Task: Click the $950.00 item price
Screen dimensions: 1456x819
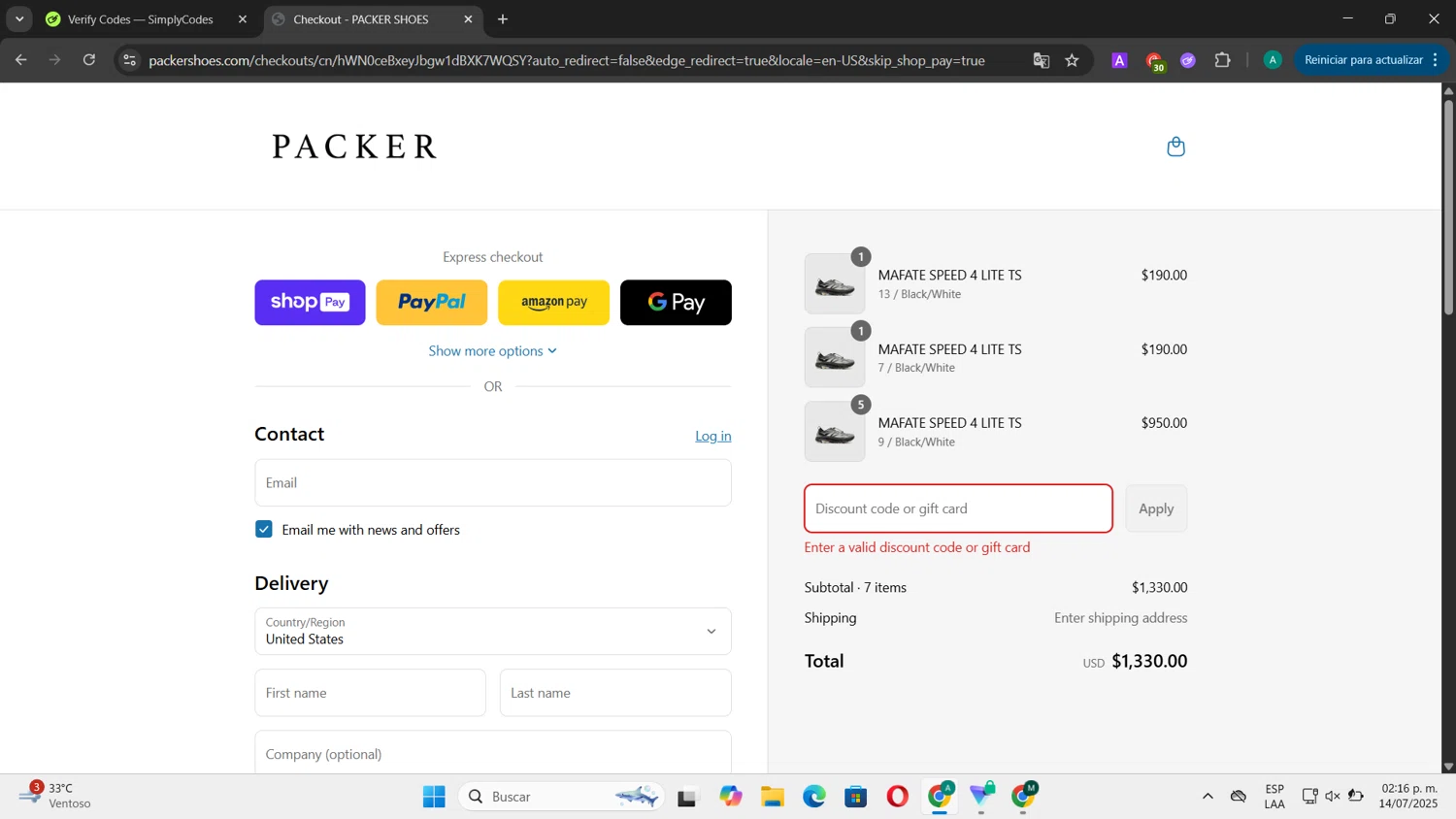Action: [1164, 423]
